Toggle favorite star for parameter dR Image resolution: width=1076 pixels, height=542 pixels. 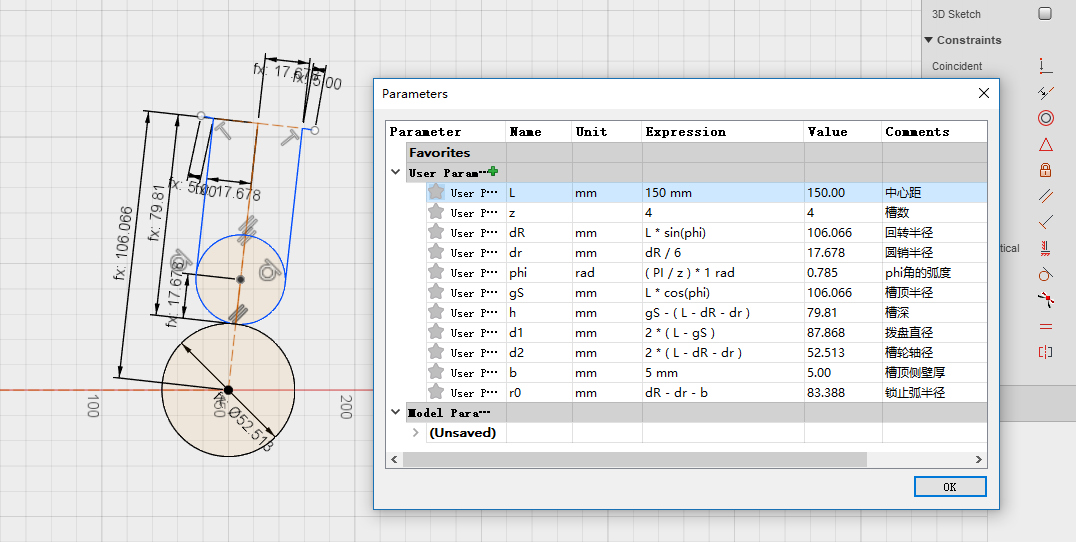[436, 232]
